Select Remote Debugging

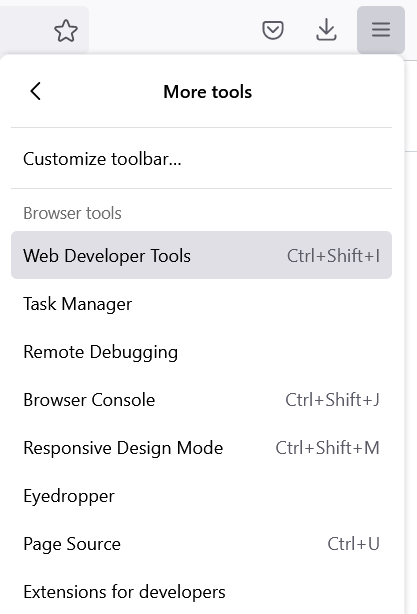coord(201,352)
